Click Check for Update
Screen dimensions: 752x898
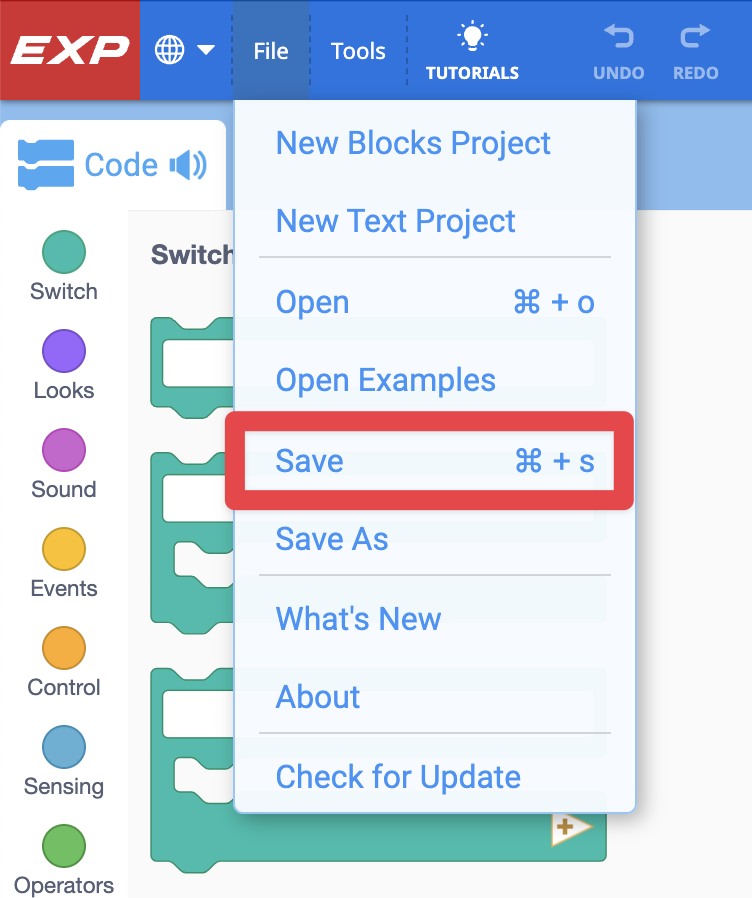pos(396,777)
